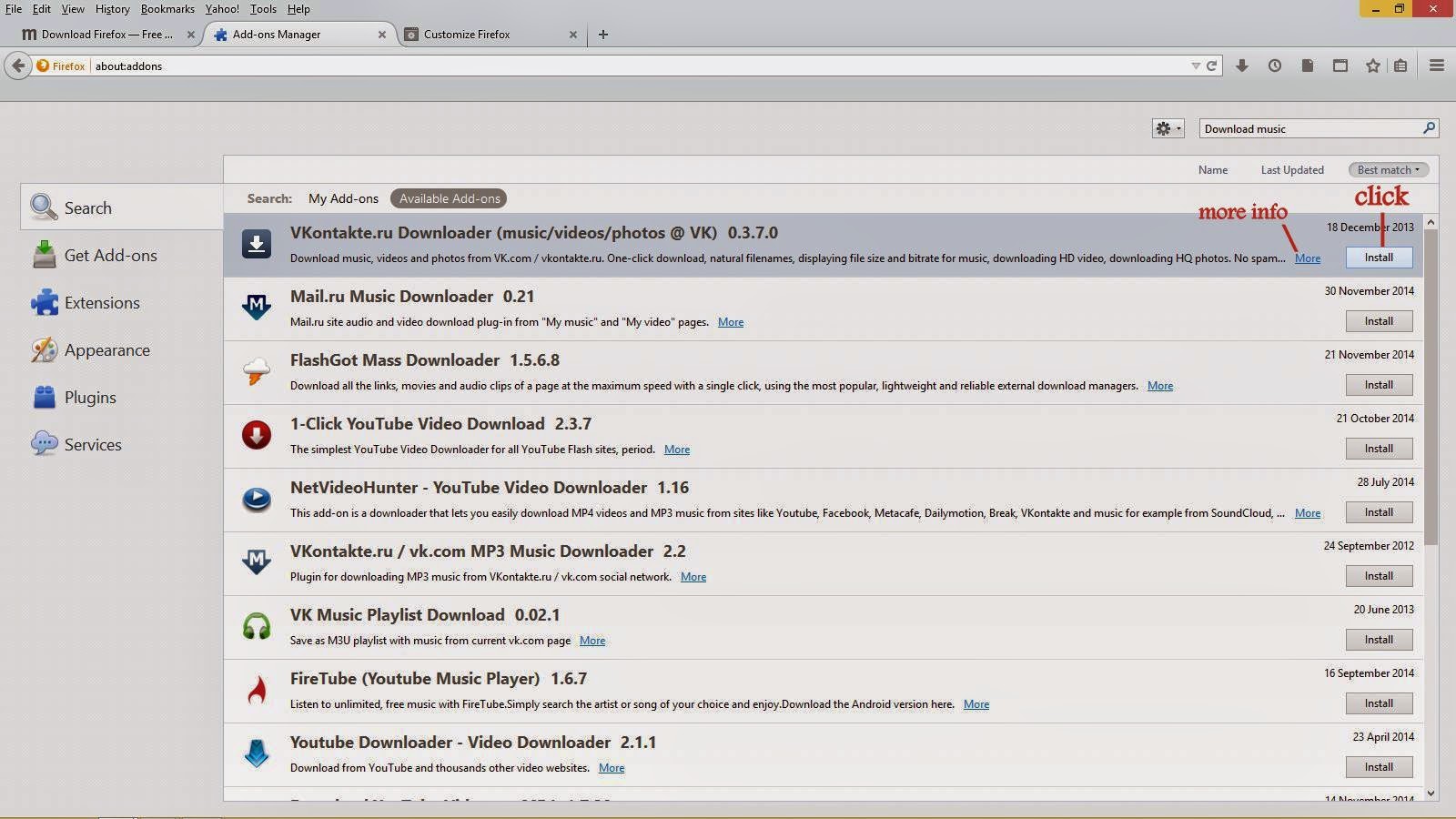Open the Yahoo! menu
This screenshot has height=819, width=1456.
222,9
